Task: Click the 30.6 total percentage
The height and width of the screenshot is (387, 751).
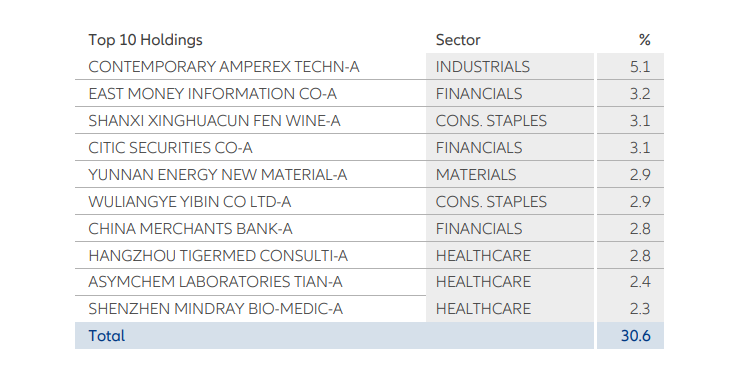Action: (x=636, y=336)
